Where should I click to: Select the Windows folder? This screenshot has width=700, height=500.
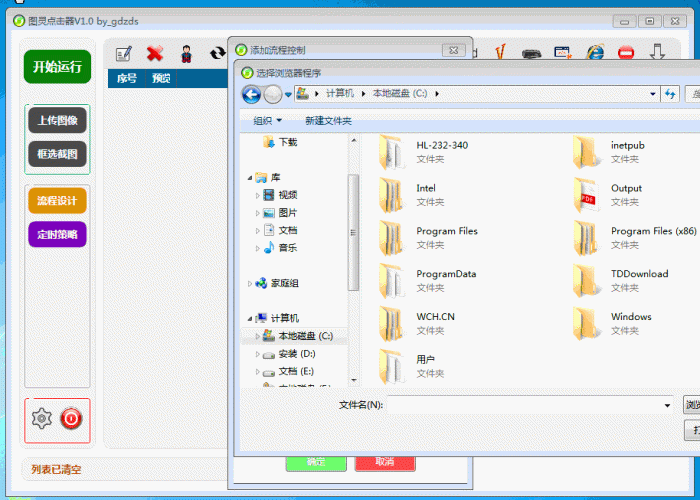[x=612, y=323]
